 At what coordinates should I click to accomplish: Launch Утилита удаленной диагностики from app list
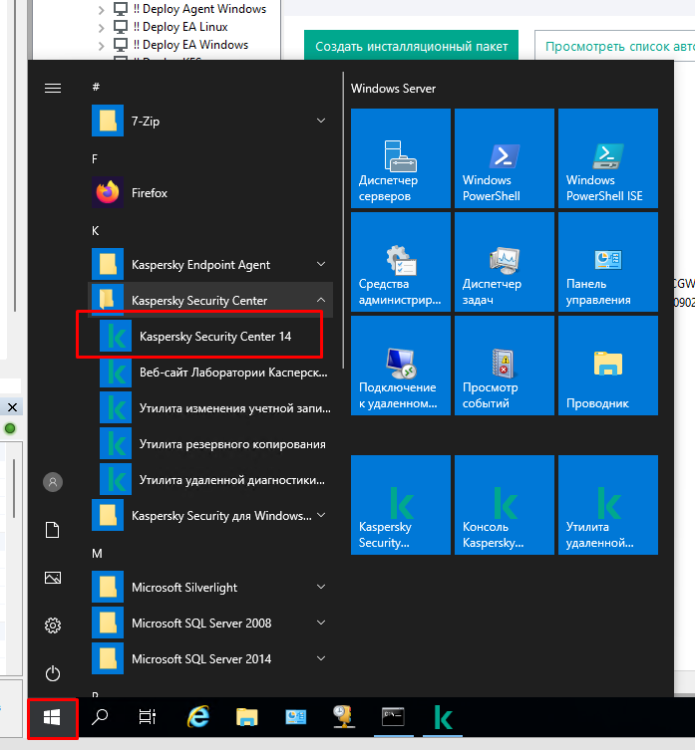tap(210, 480)
